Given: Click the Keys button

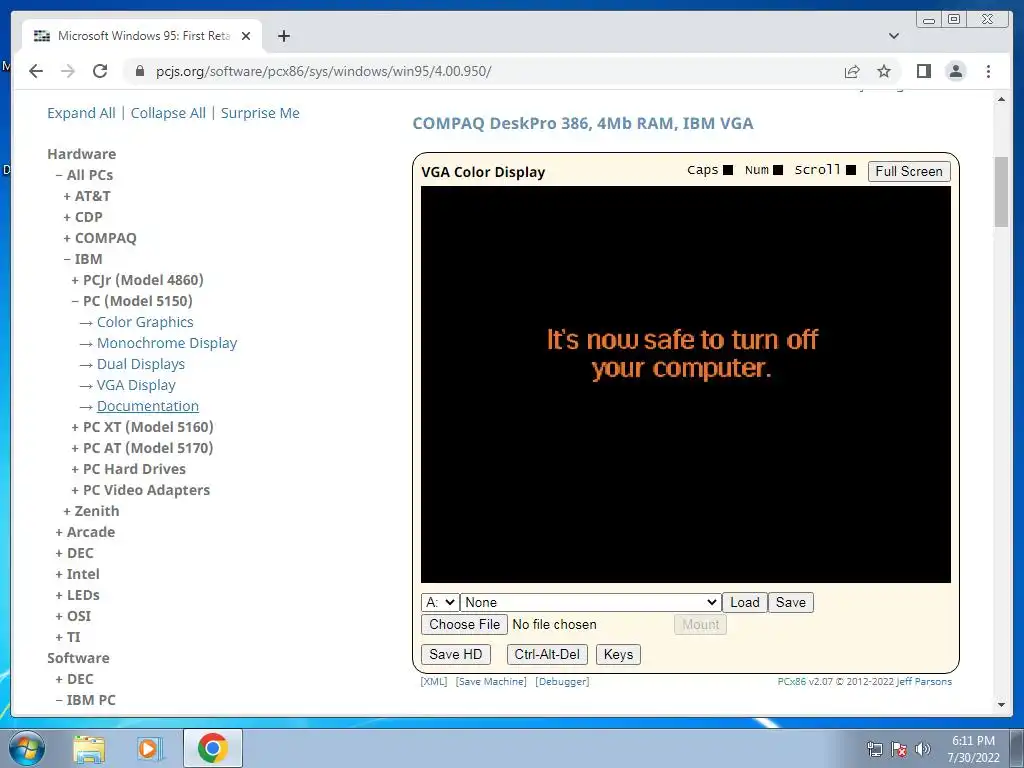Looking at the screenshot, I should click(618, 654).
